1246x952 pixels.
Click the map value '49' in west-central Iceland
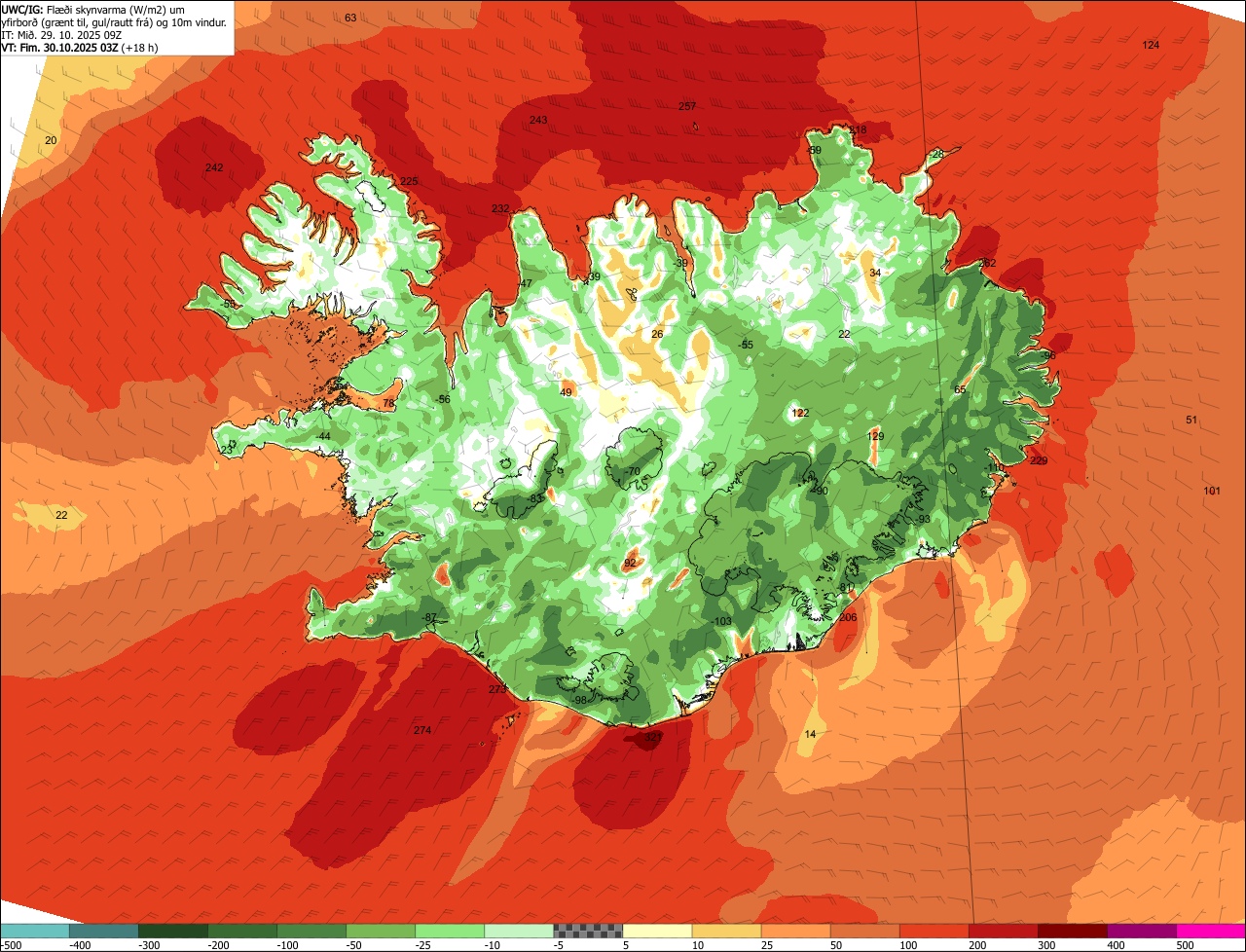[x=566, y=393]
